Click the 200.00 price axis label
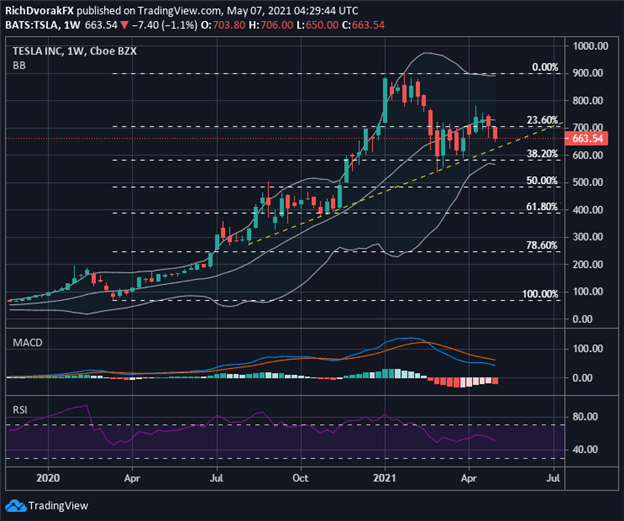 point(587,264)
